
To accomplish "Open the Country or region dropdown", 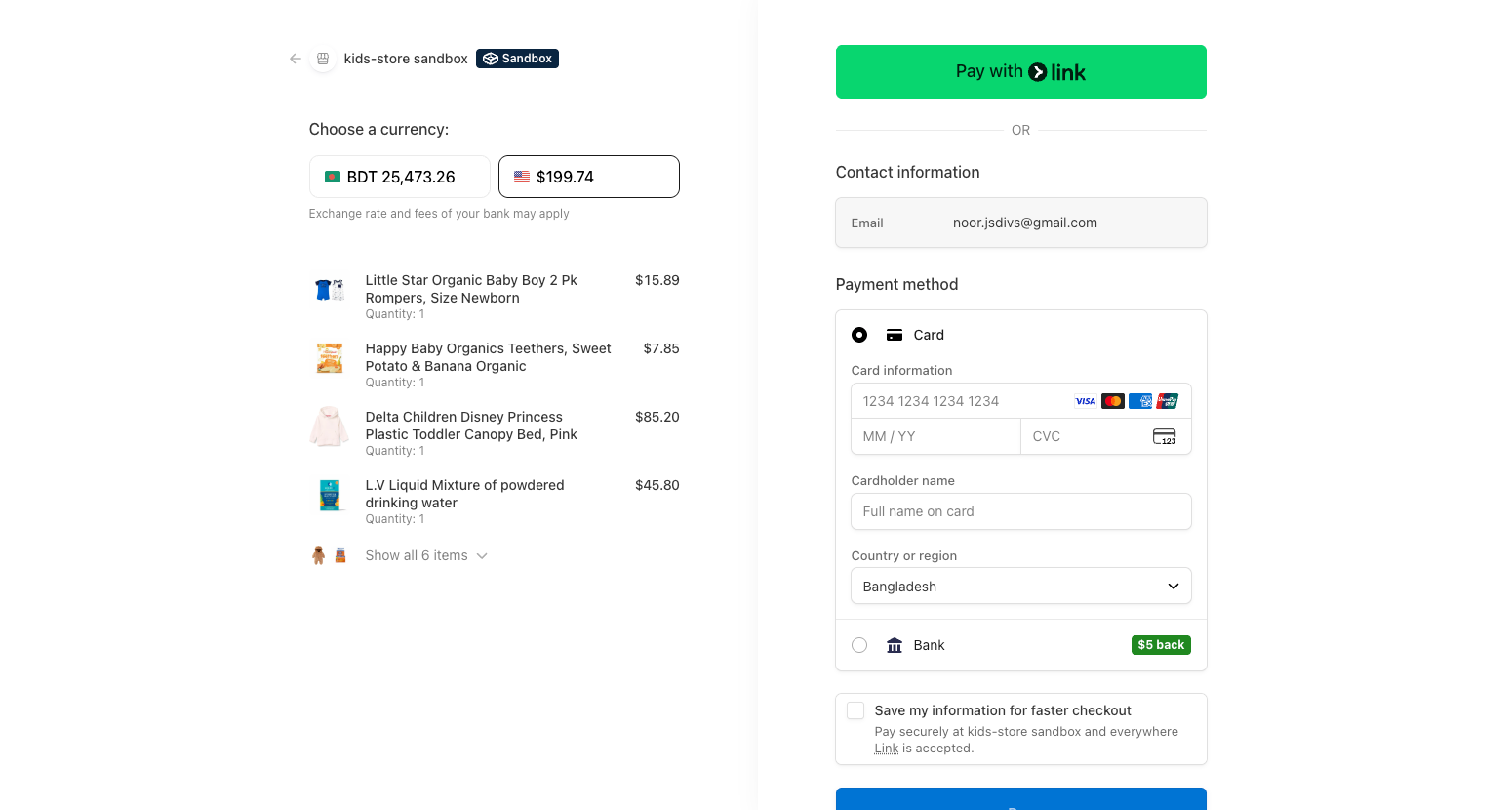I will pyautogui.click(x=1020, y=586).
